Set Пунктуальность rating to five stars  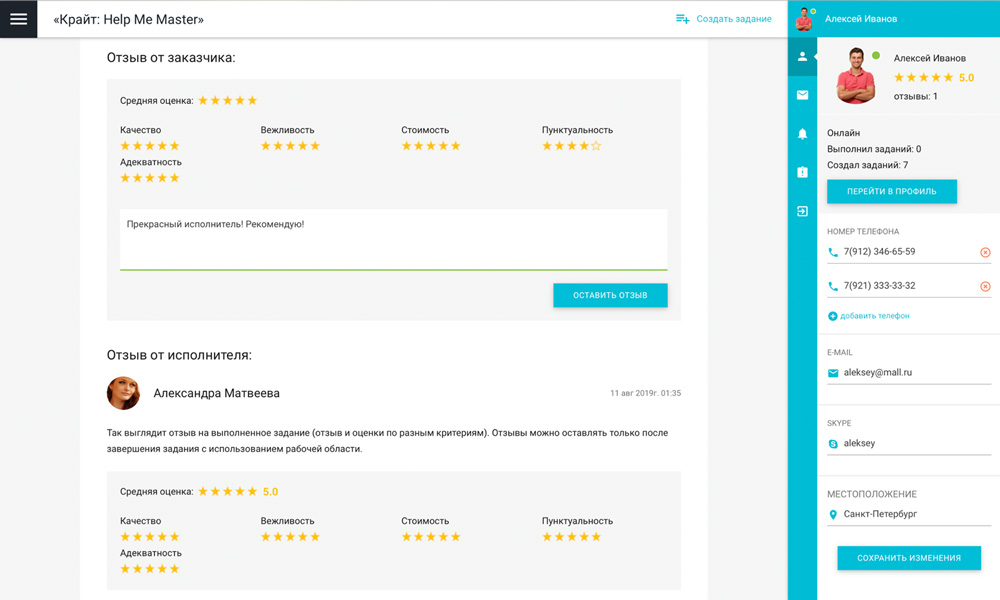point(597,146)
